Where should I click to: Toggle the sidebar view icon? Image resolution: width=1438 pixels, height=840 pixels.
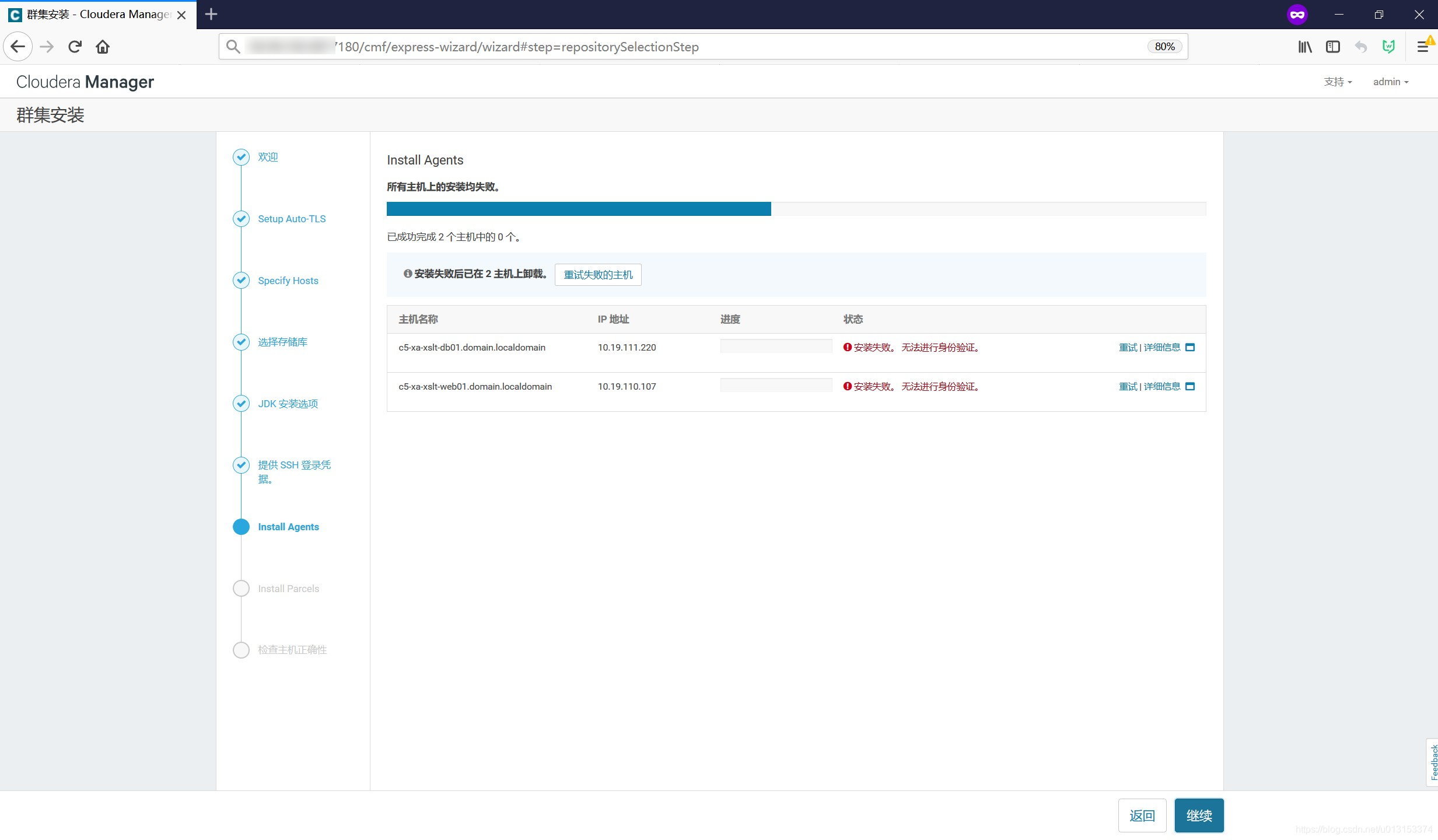1332,47
